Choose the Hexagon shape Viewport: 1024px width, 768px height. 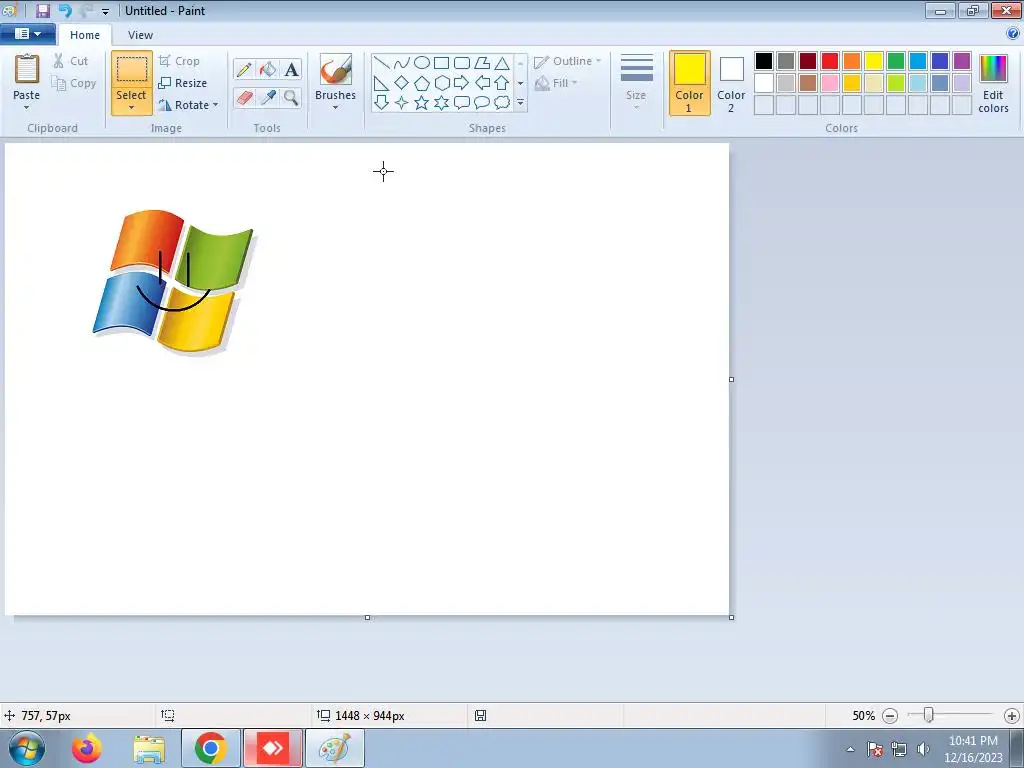pos(441,83)
